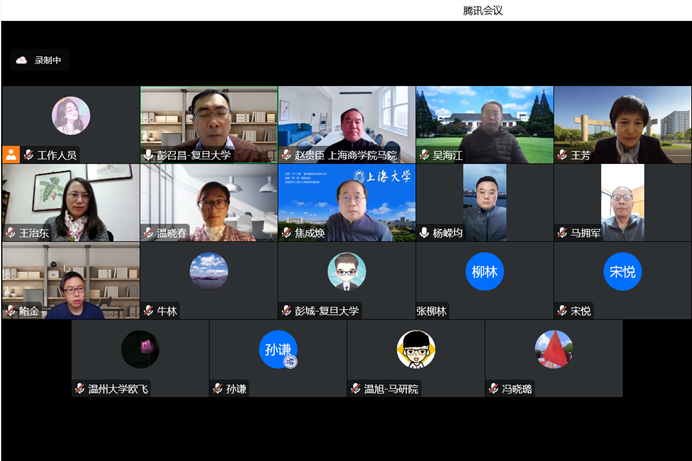The width and height of the screenshot is (692, 461).
Task: Select the 温州大学欧飞 dark avatar
Action: [140, 349]
